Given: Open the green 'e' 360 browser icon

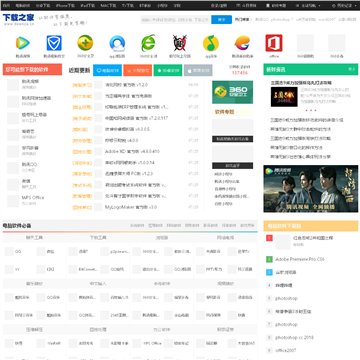Looking at the screenshot, I should [148, 43].
